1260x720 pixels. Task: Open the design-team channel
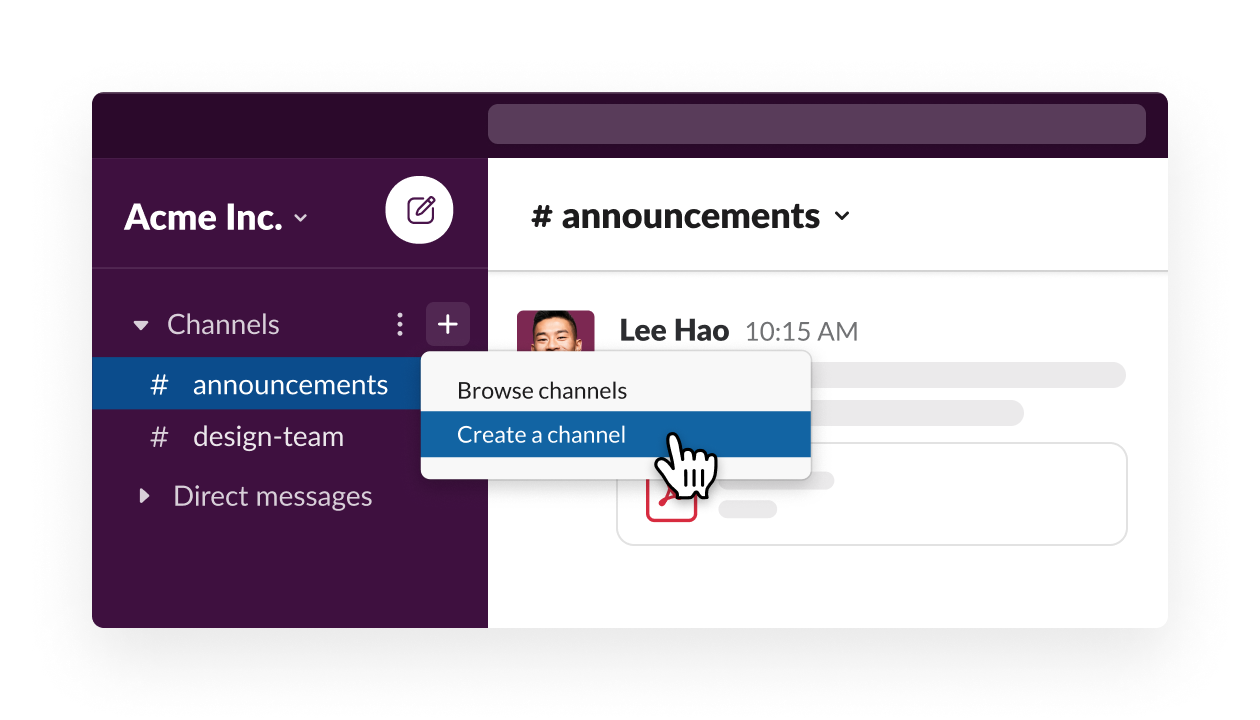point(268,437)
